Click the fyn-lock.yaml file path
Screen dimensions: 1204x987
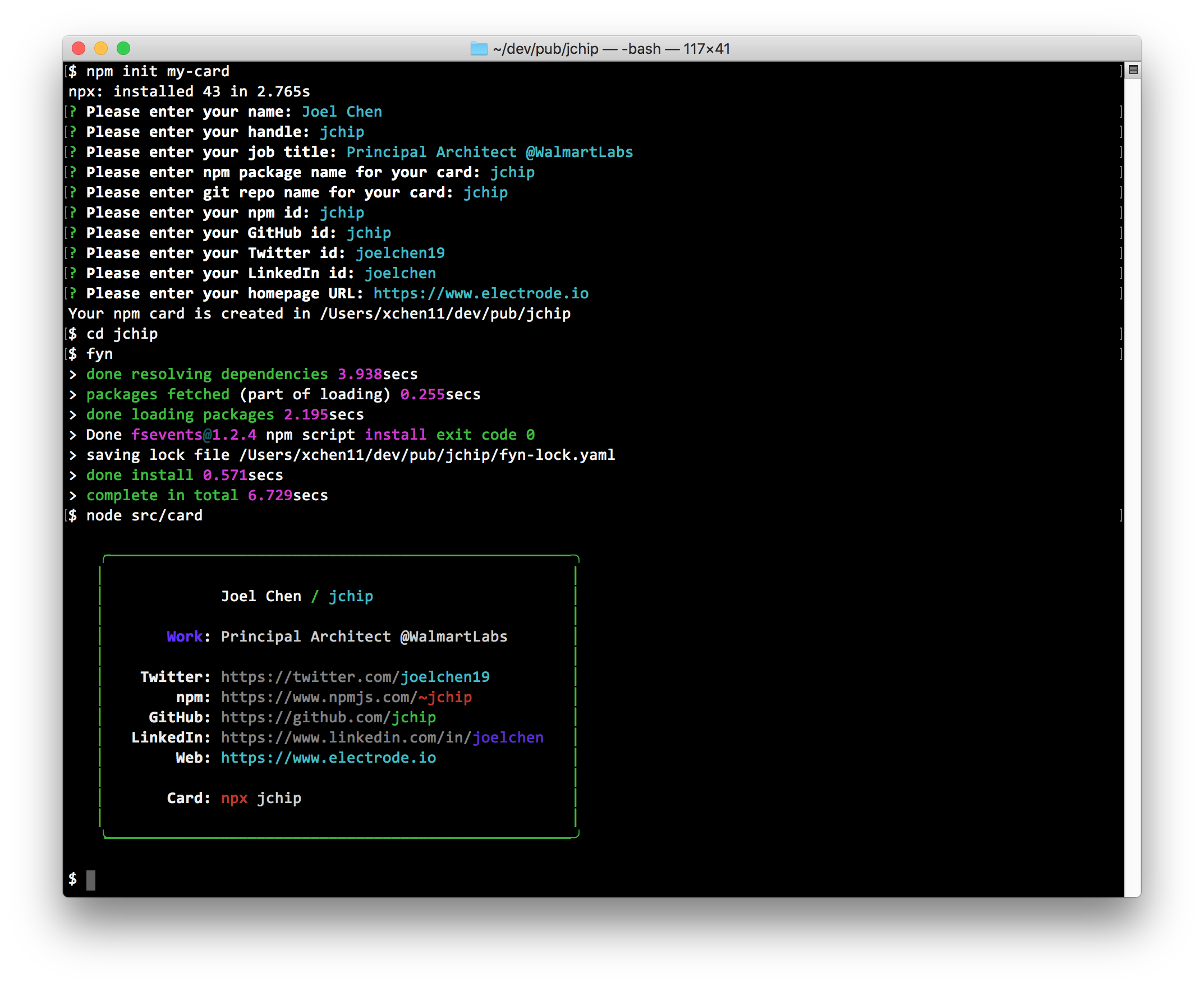pos(426,455)
